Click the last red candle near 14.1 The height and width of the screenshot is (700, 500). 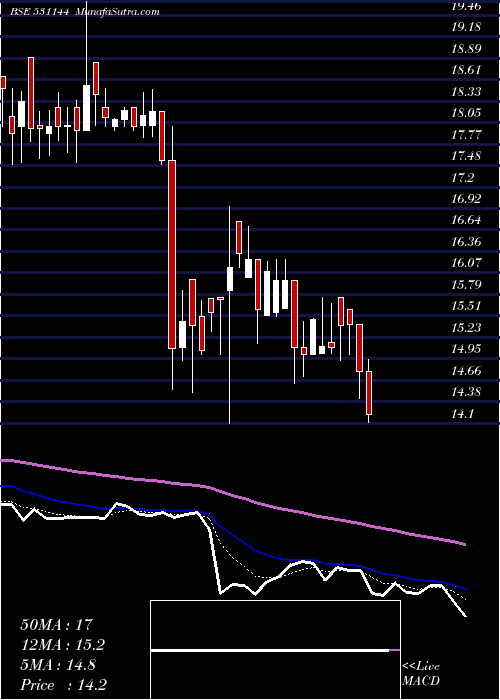pyautogui.click(x=369, y=393)
